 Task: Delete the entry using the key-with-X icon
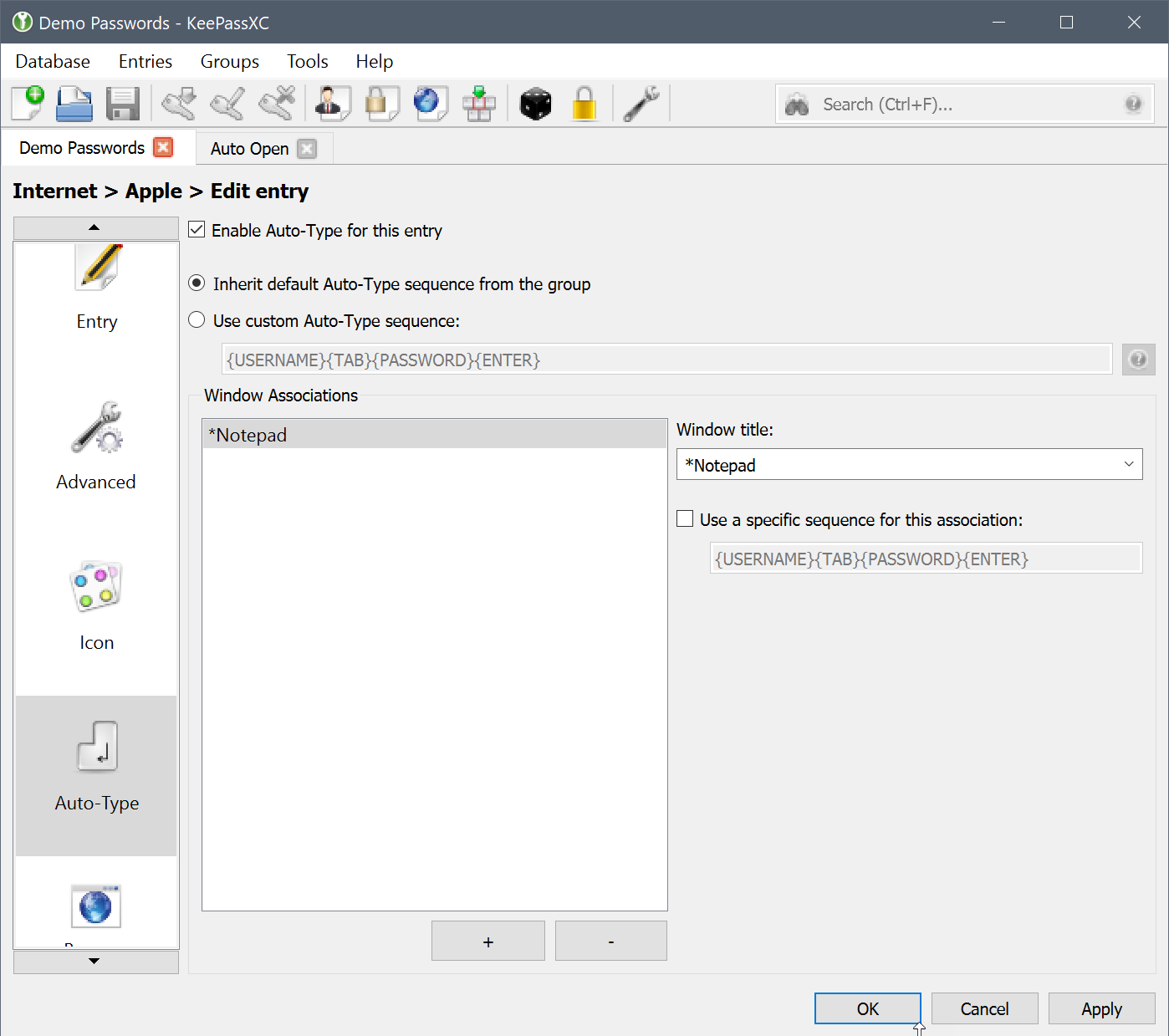pos(277,103)
